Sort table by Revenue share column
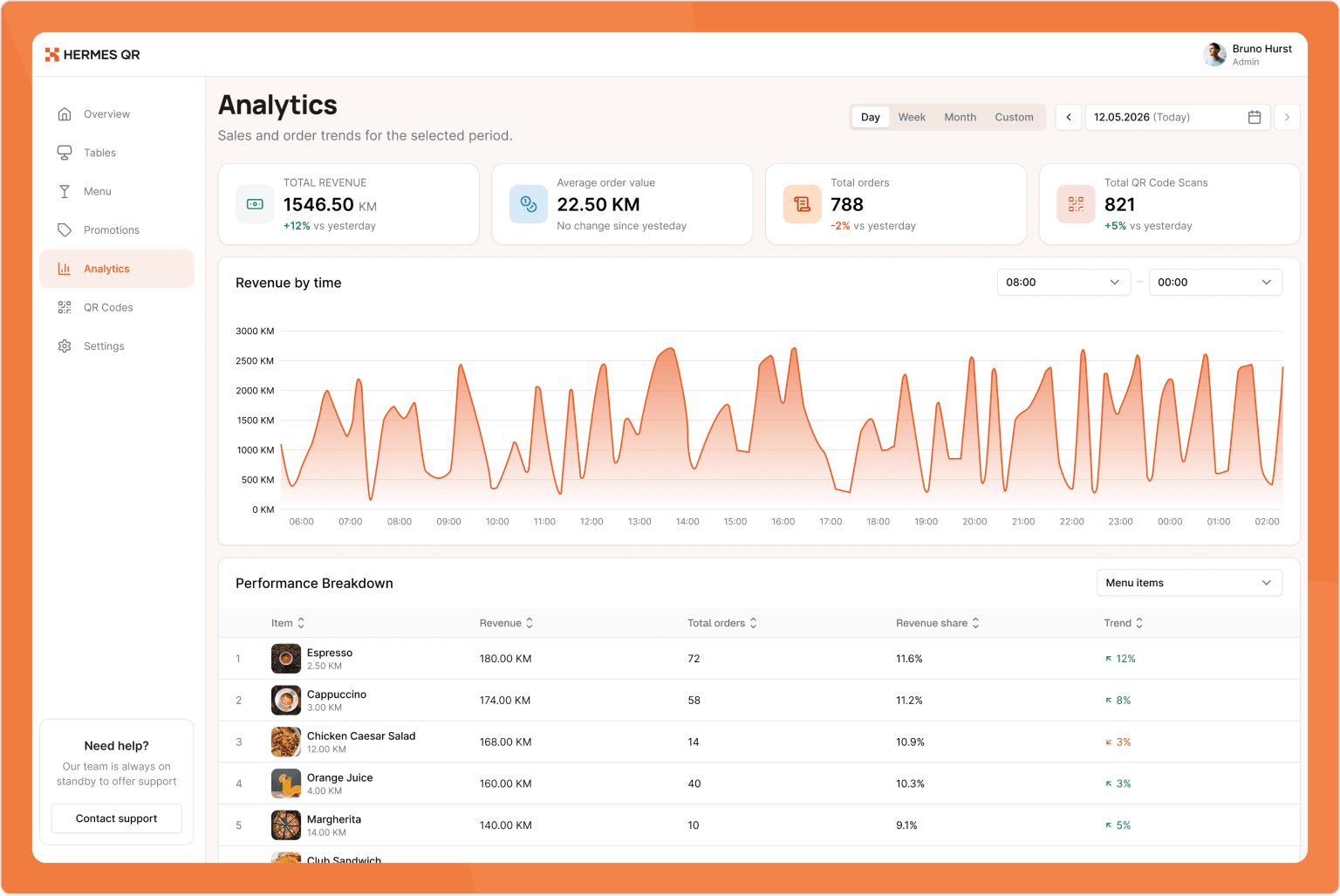 tap(938, 623)
